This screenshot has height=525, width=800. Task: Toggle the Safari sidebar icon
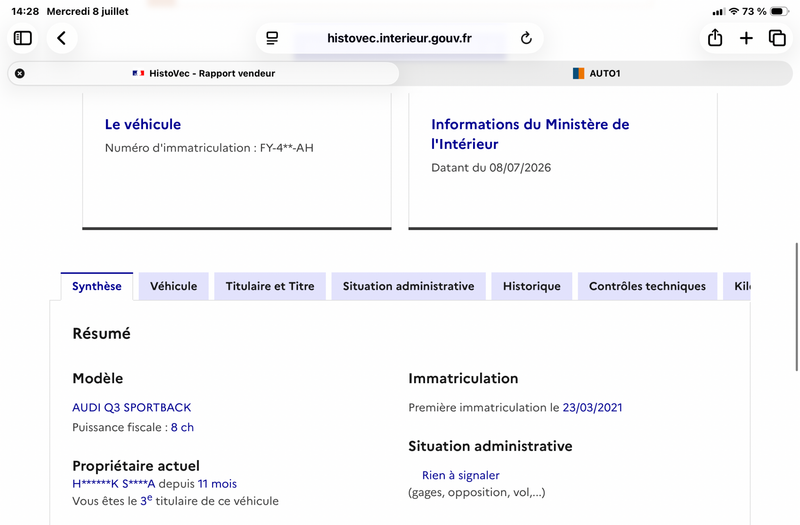point(22,38)
